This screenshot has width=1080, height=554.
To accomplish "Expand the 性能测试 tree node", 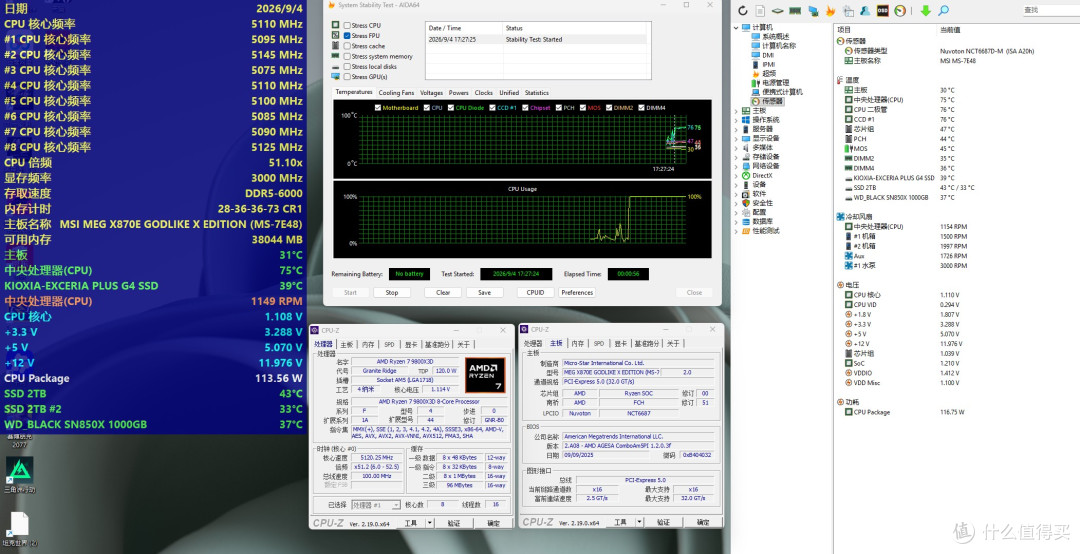I will coord(736,231).
